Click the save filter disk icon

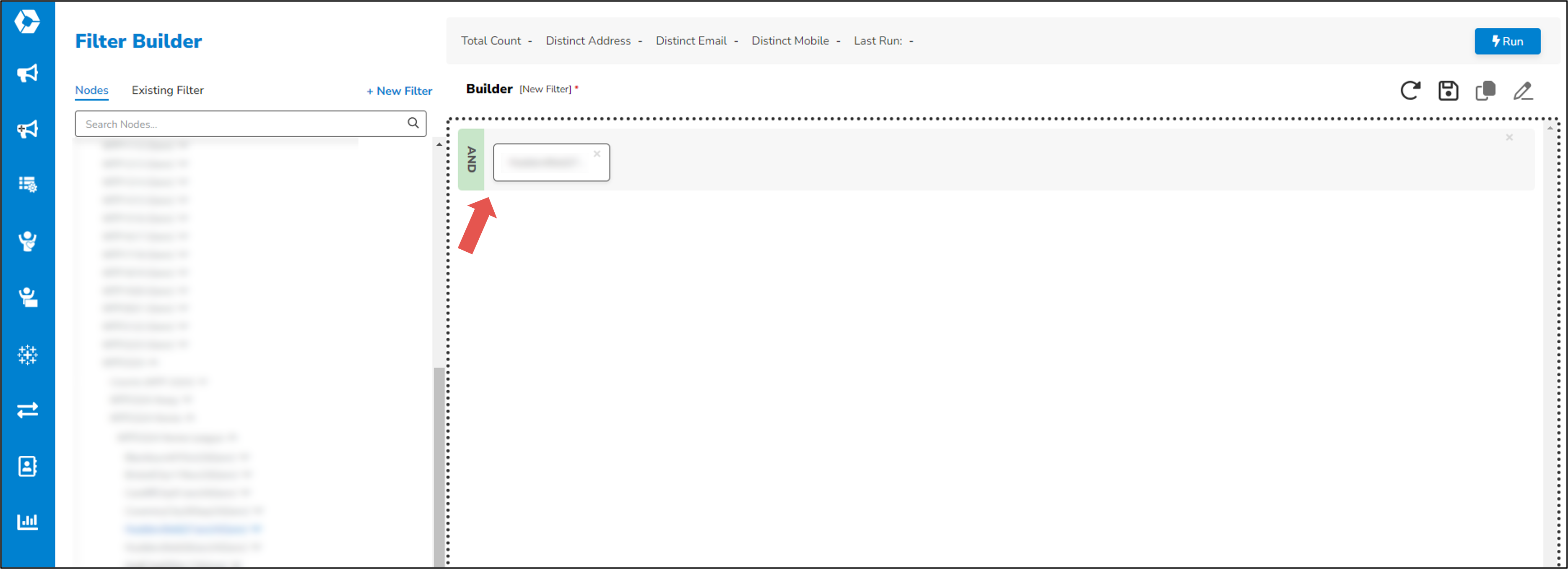(x=1448, y=91)
